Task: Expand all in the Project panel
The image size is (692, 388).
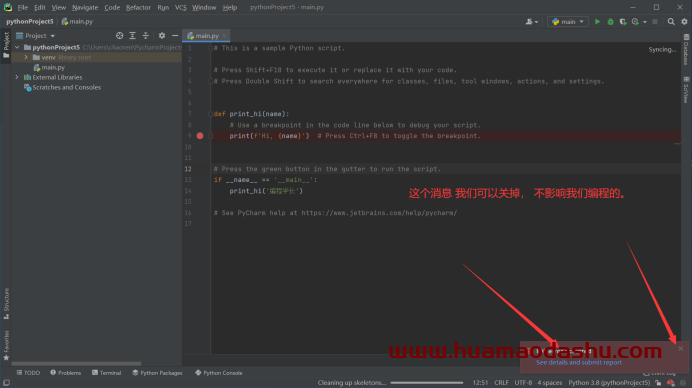Action: (x=132, y=36)
